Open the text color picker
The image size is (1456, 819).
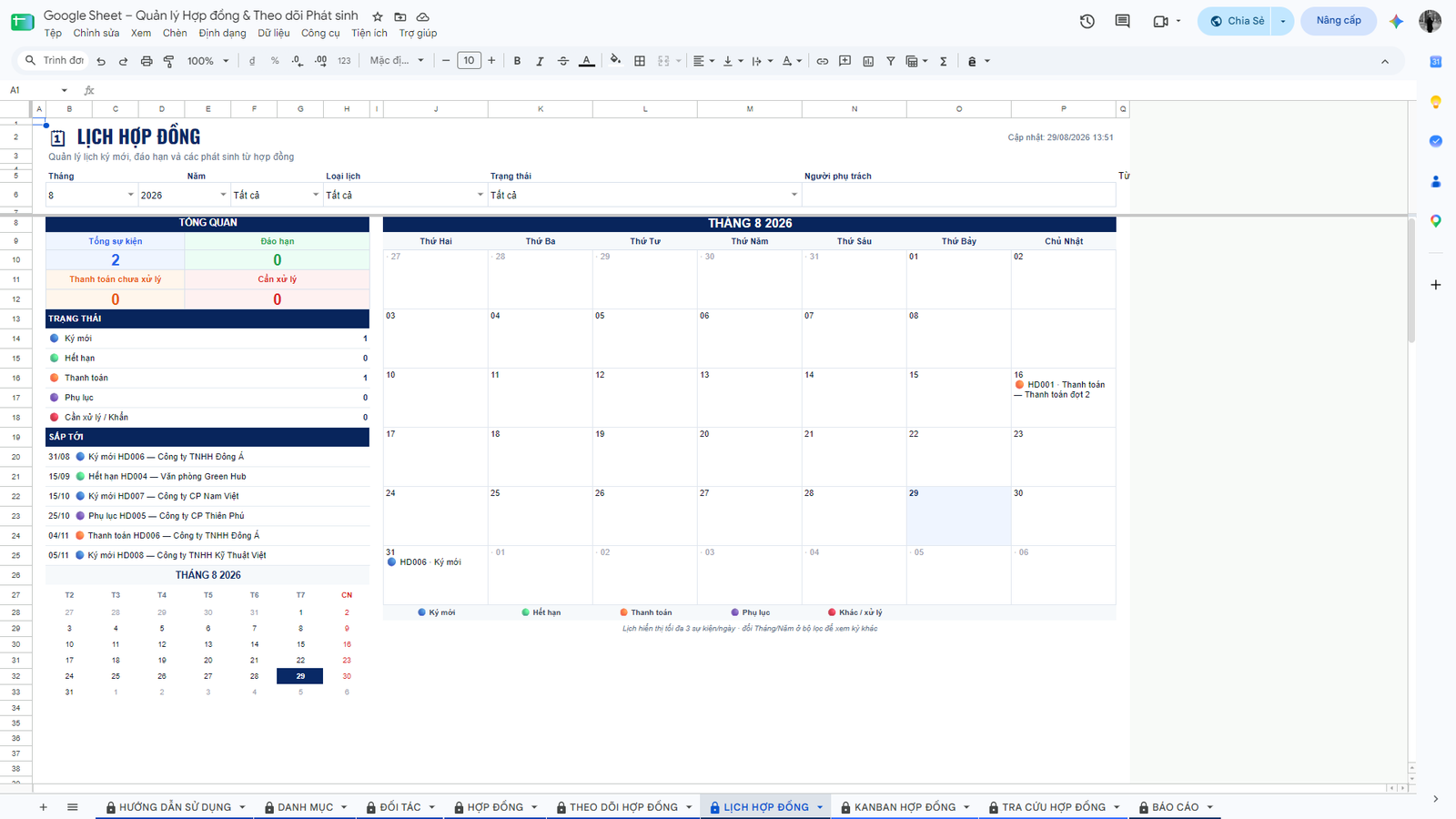tap(587, 61)
